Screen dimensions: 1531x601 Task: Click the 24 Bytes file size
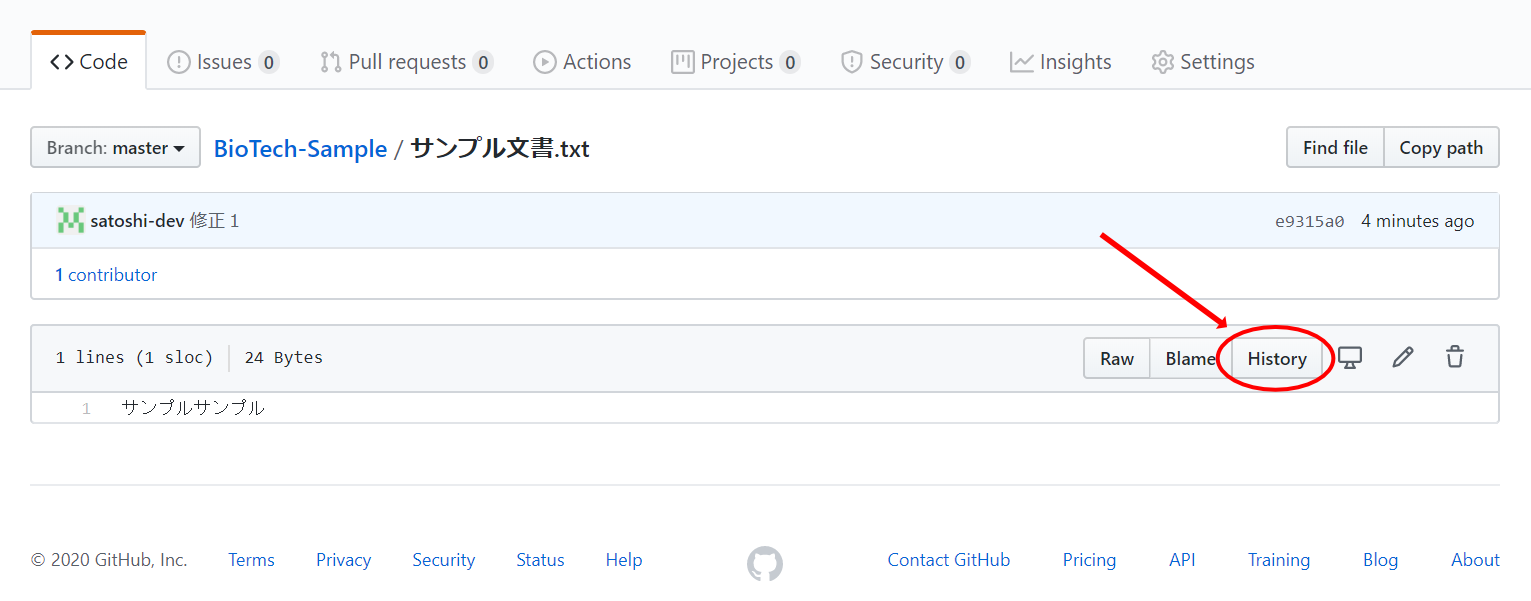tap(284, 358)
